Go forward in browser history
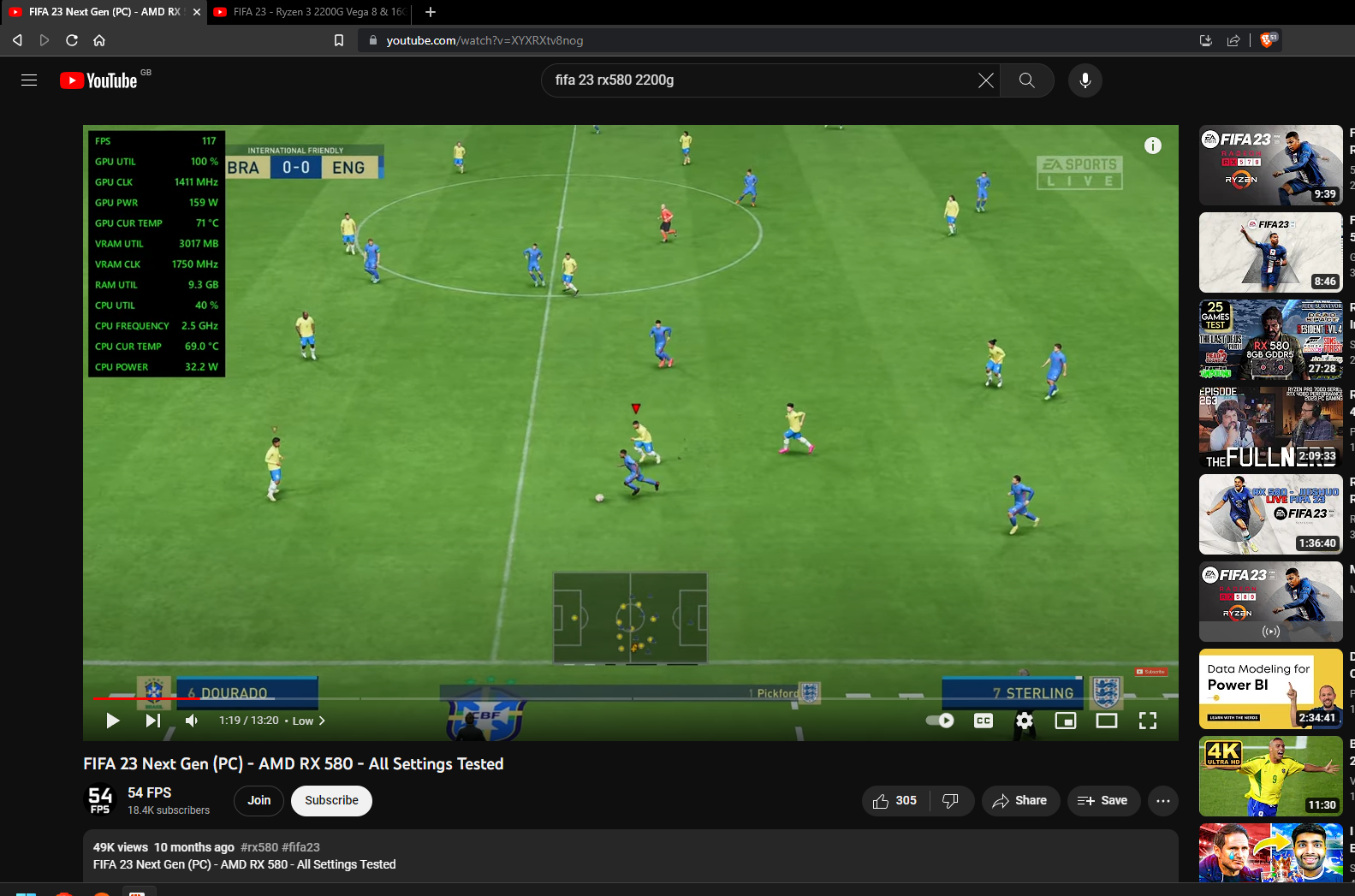The width and height of the screenshot is (1355, 896). coord(45,40)
